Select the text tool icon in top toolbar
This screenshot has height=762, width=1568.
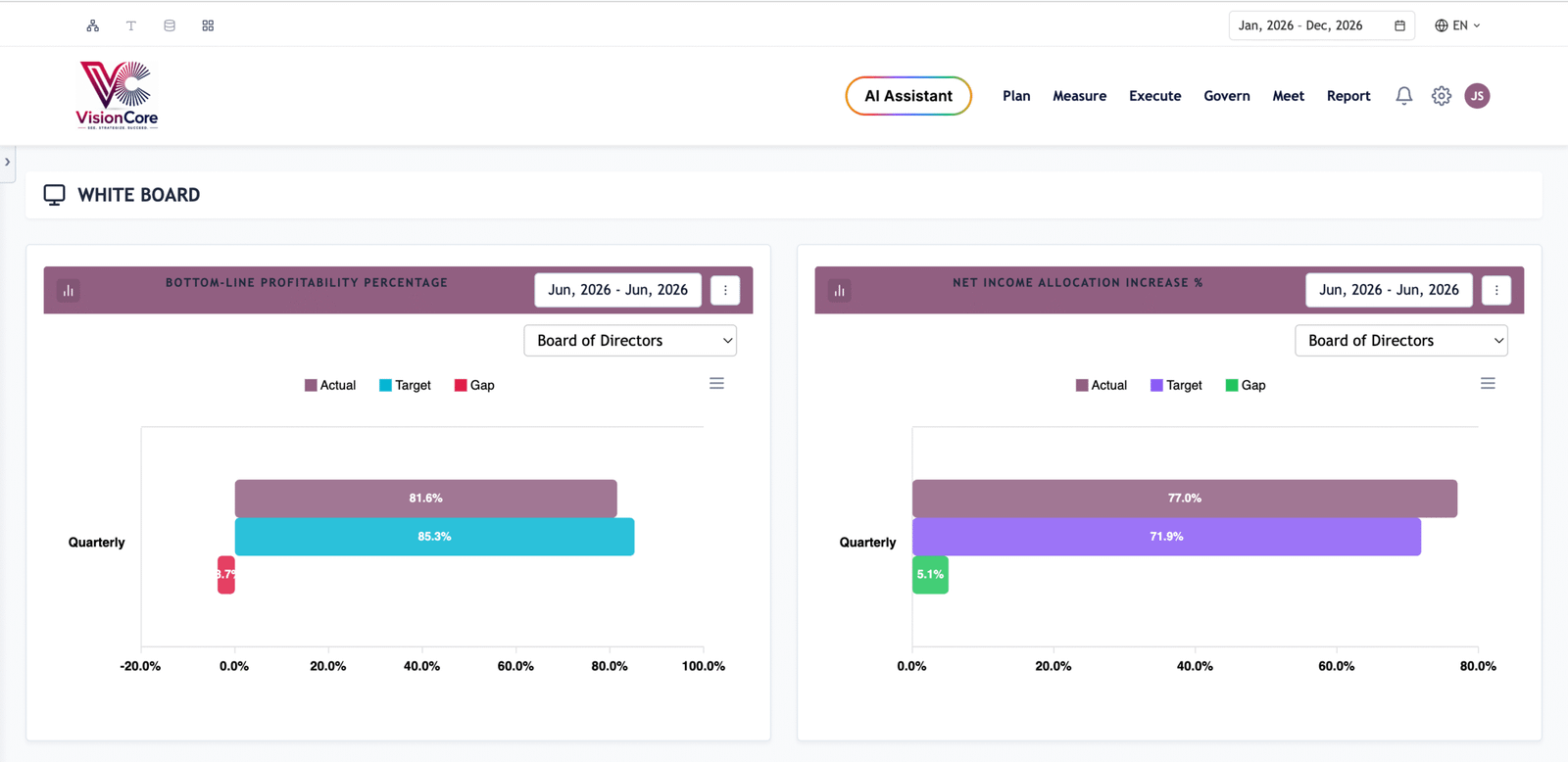pos(131,25)
